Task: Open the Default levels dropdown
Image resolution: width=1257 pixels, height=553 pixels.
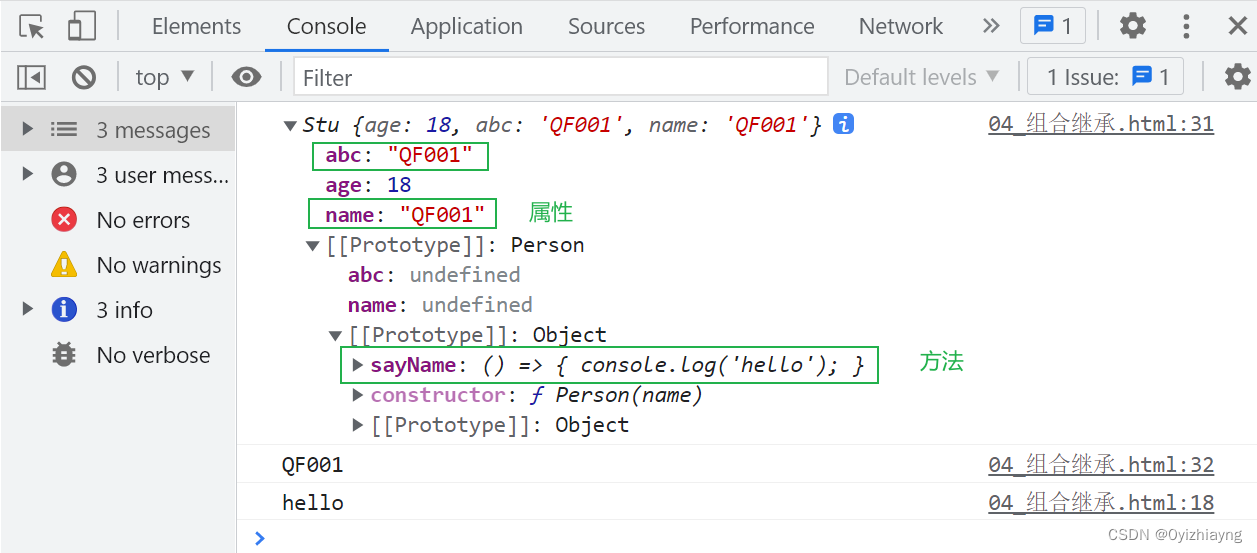Action: pyautogui.click(x=921, y=77)
